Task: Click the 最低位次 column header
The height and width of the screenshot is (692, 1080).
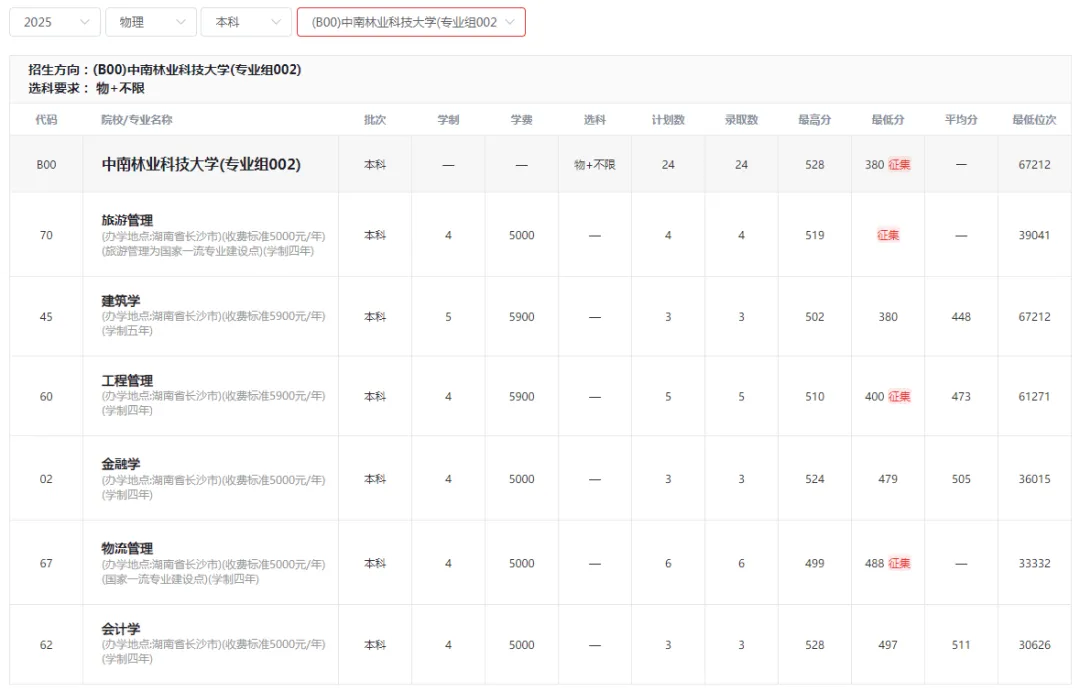Action: pos(1035,120)
